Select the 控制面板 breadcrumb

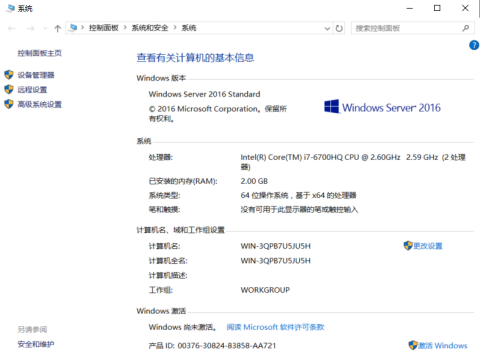pos(104,28)
